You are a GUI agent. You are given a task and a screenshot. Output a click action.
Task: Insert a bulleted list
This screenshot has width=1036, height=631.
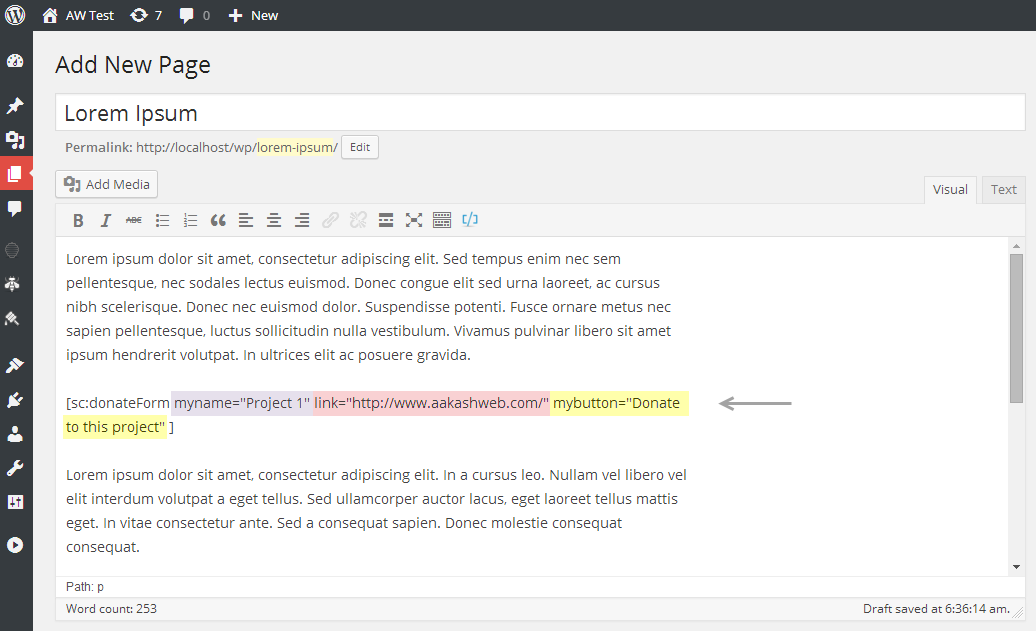pos(162,221)
